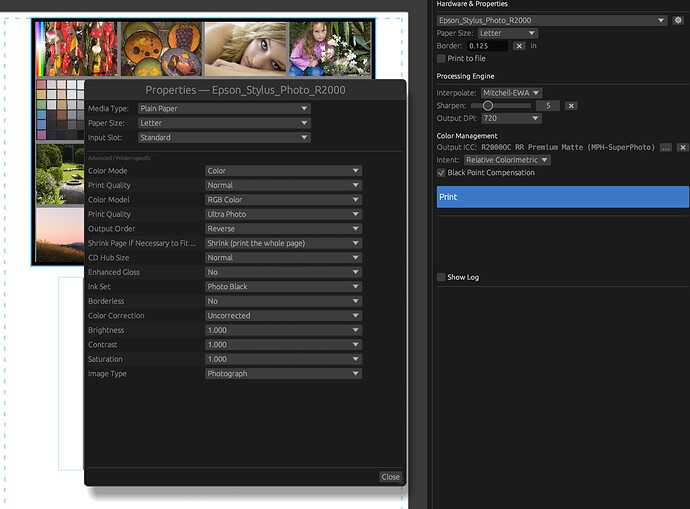Viewport: 690px width, 509px height.
Task: Open Print Quality Ultra Photo dropdown
Action: click(283, 214)
